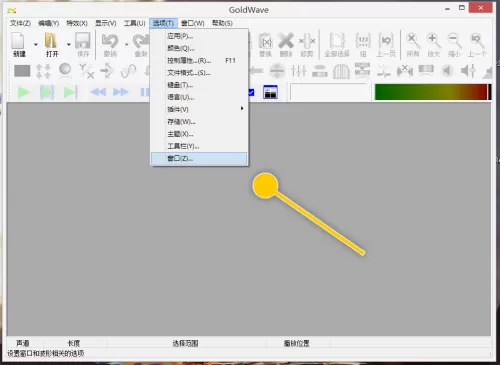Click the arch-shaped effect icon
This screenshot has width=500, height=365.
[341, 71]
